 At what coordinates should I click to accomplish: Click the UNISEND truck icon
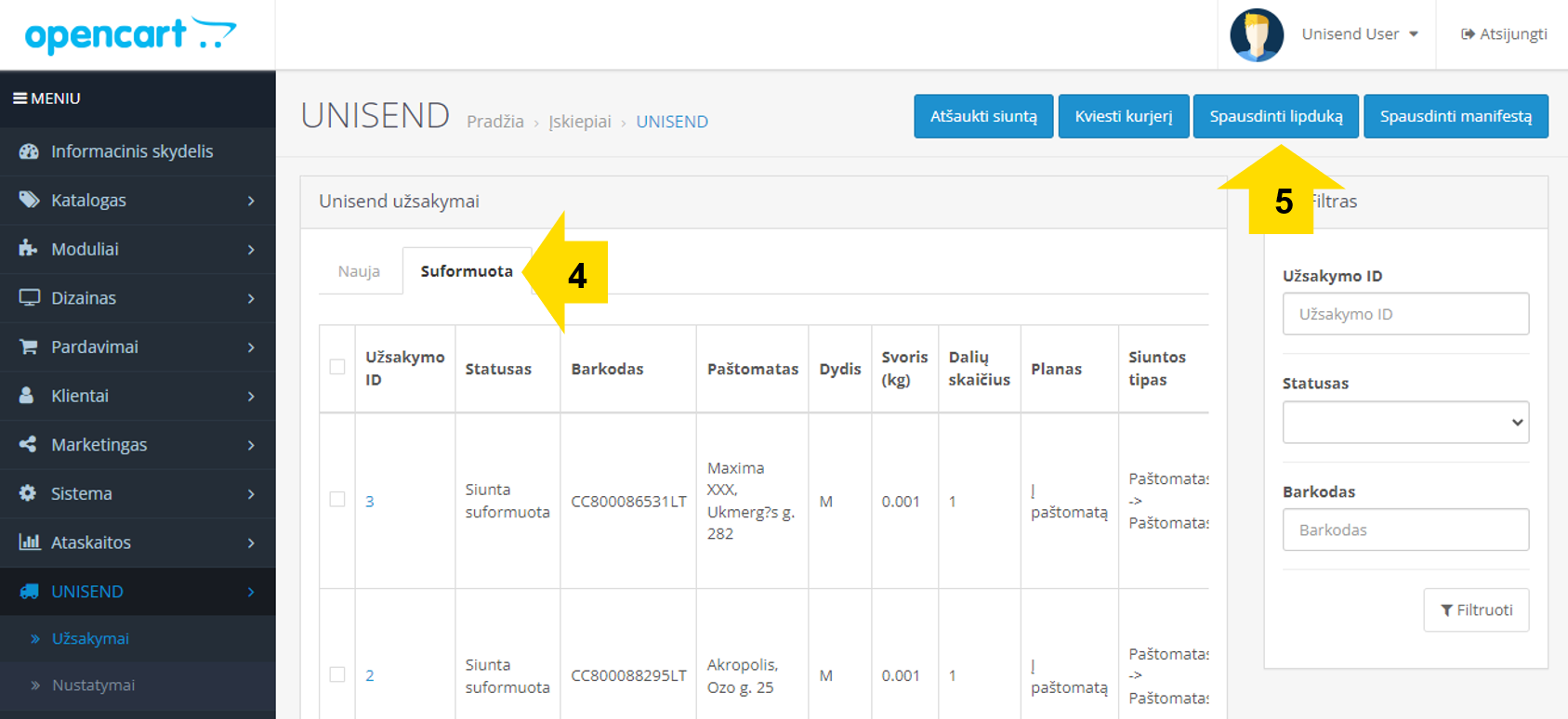point(30,591)
